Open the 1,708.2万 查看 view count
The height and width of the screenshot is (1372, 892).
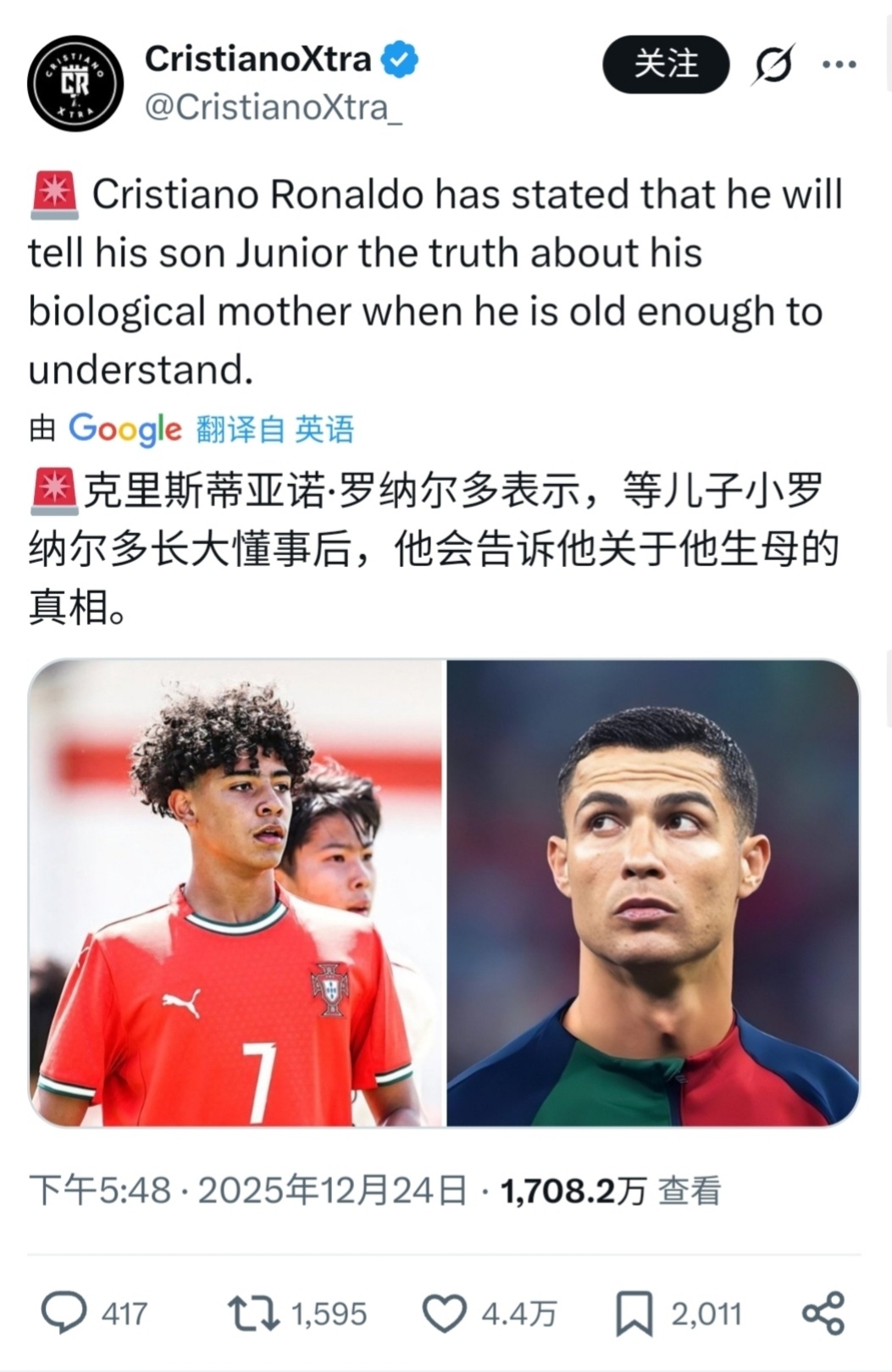[611, 1191]
